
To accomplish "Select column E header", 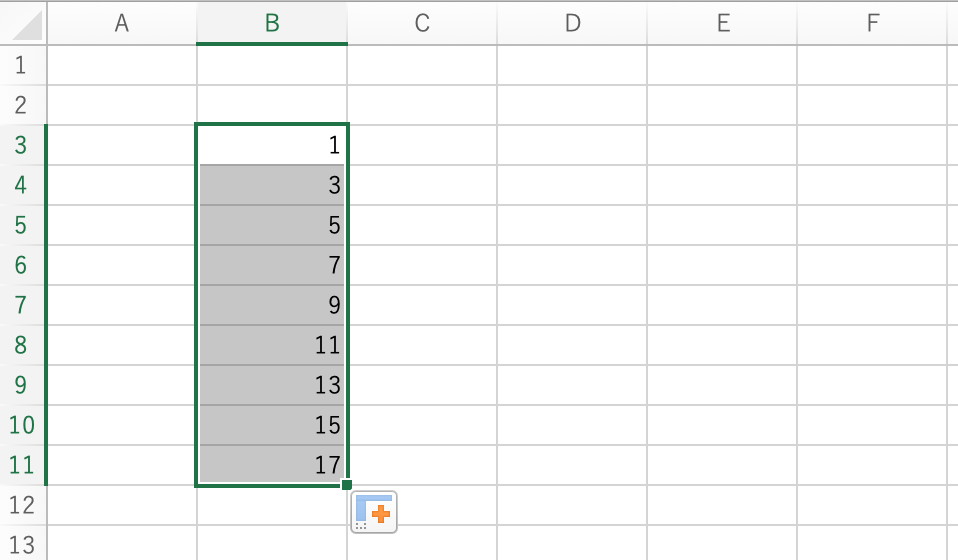I will click(x=722, y=24).
